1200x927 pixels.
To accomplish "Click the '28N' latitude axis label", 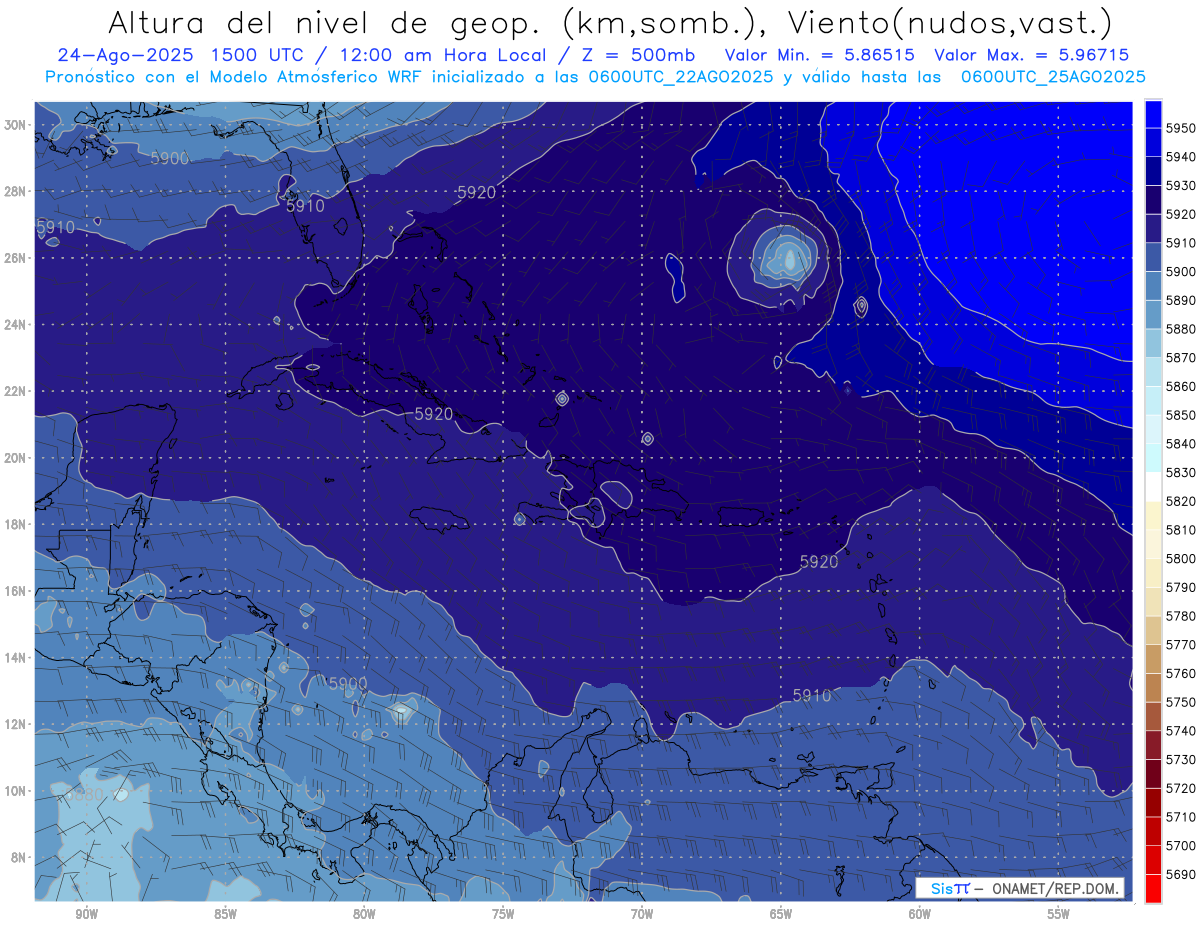I will [x=14, y=191].
